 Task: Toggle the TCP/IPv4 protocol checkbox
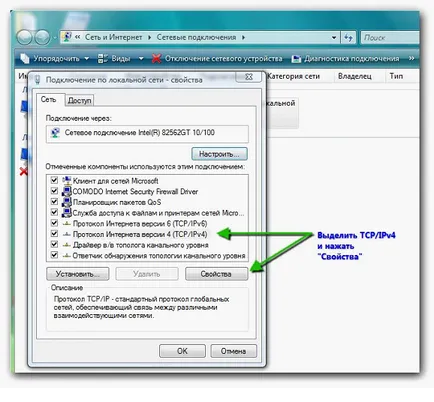coord(54,234)
